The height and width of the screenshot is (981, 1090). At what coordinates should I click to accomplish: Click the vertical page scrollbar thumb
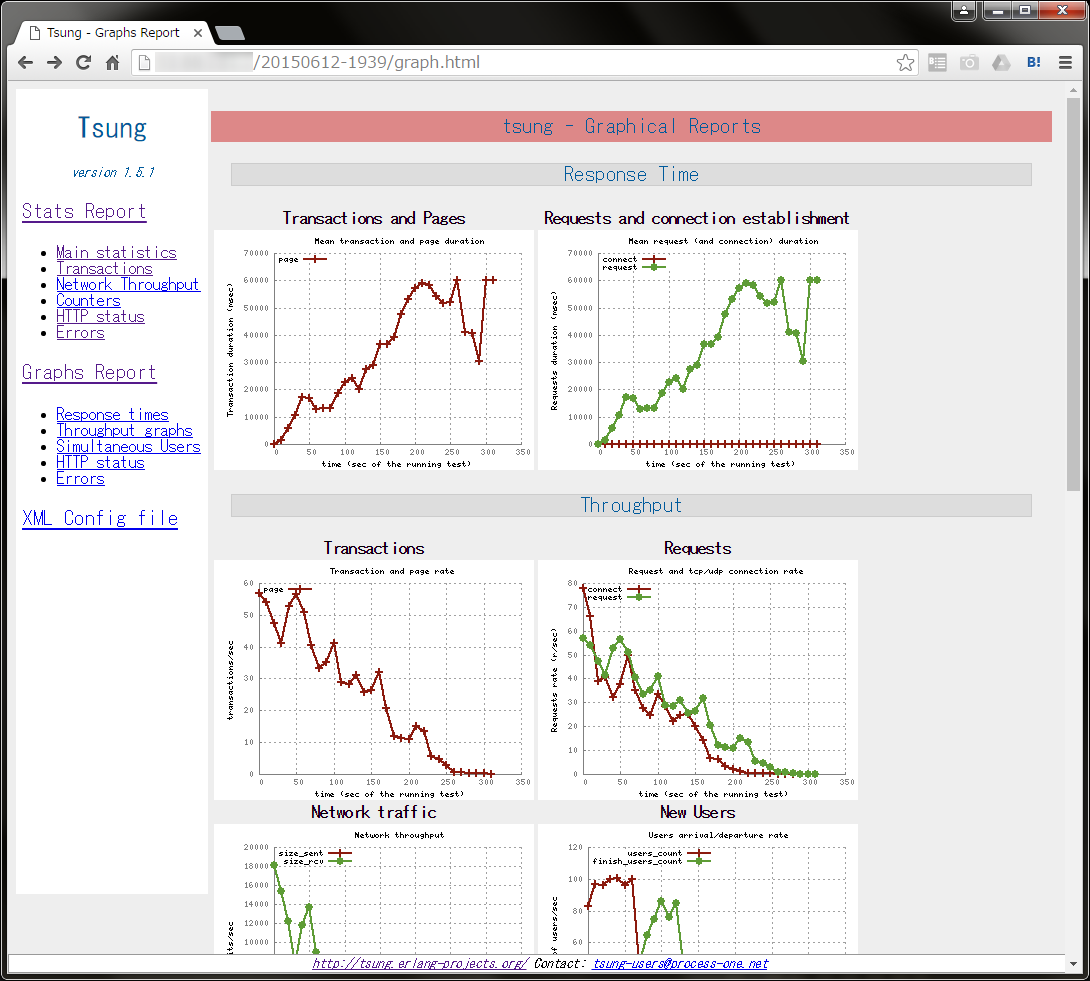[x=1073, y=290]
